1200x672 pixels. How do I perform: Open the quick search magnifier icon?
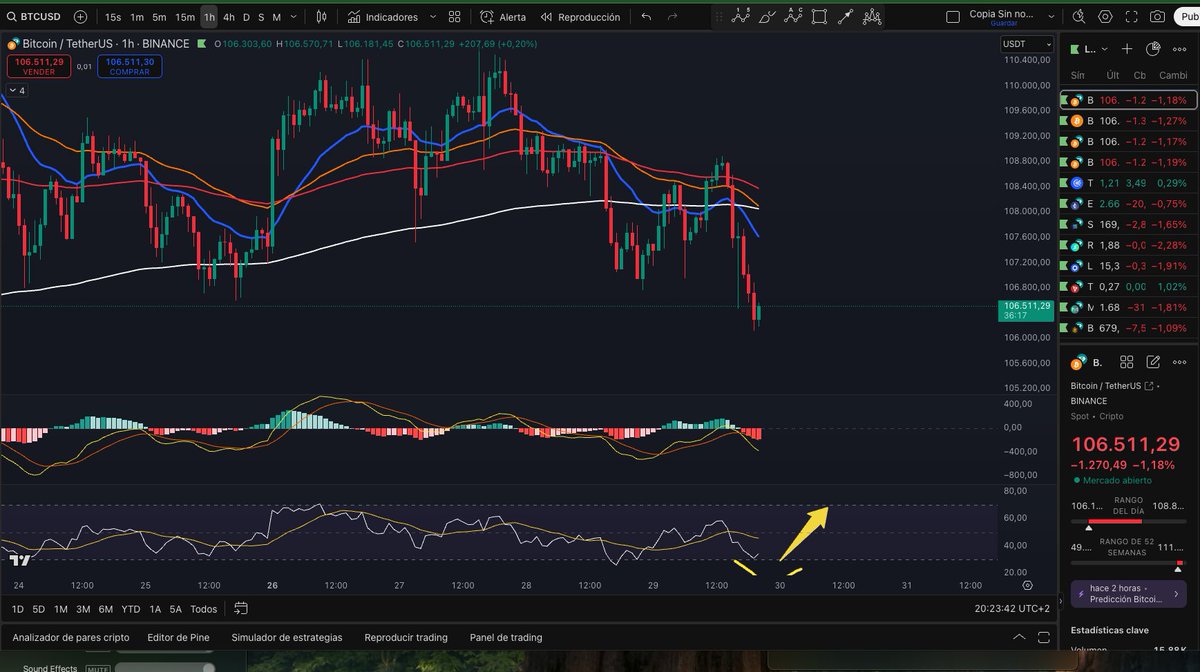[1079, 17]
